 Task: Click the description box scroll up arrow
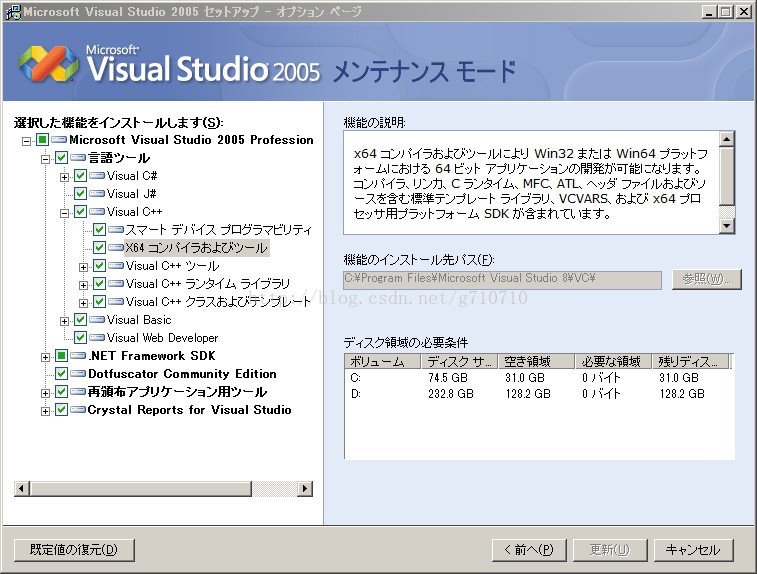coord(727,140)
